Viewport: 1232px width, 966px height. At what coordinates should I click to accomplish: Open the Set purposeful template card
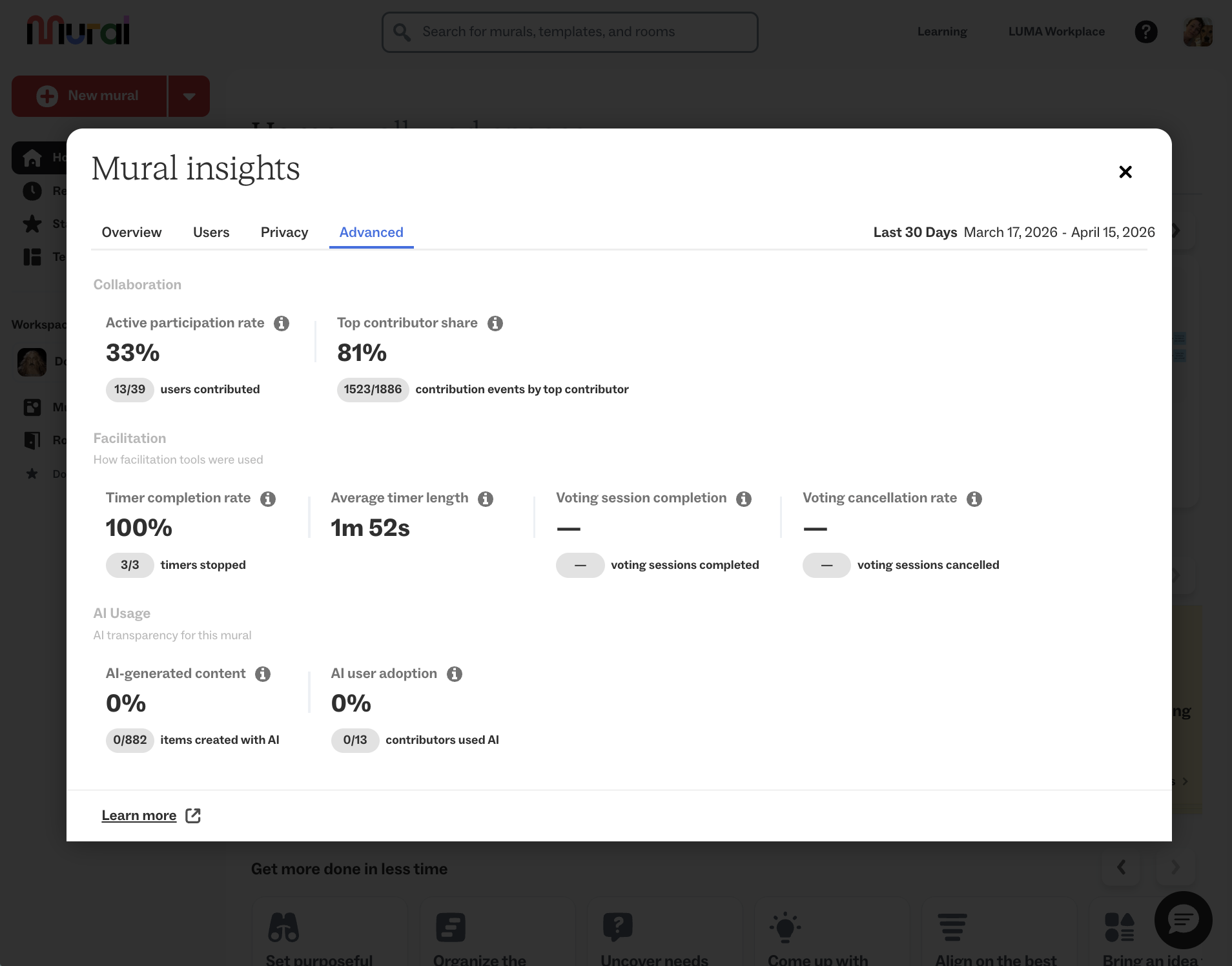tap(329, 933)
